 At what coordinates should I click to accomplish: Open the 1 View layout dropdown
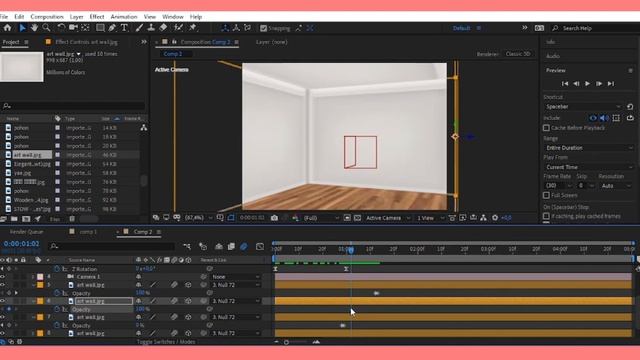(430, 218)
